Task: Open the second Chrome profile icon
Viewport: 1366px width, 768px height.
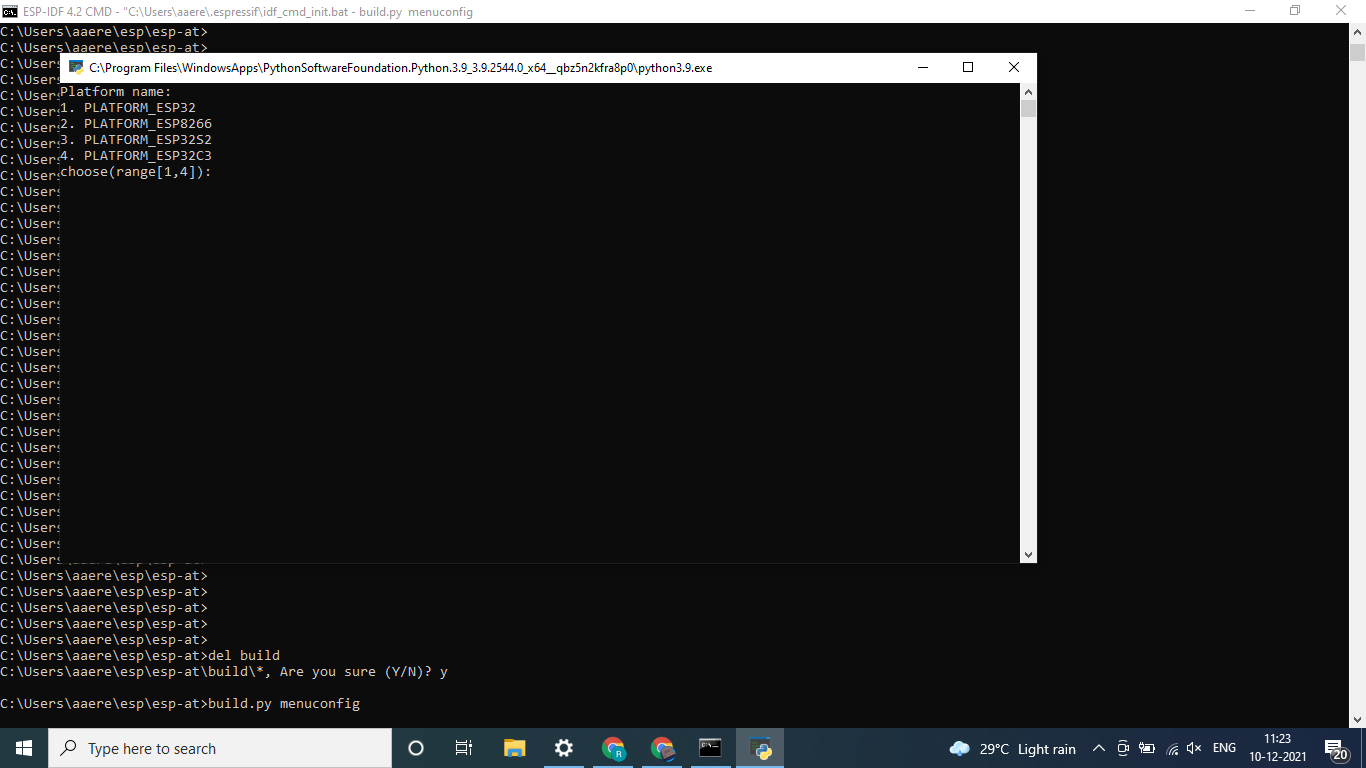Action: point(661,748)
